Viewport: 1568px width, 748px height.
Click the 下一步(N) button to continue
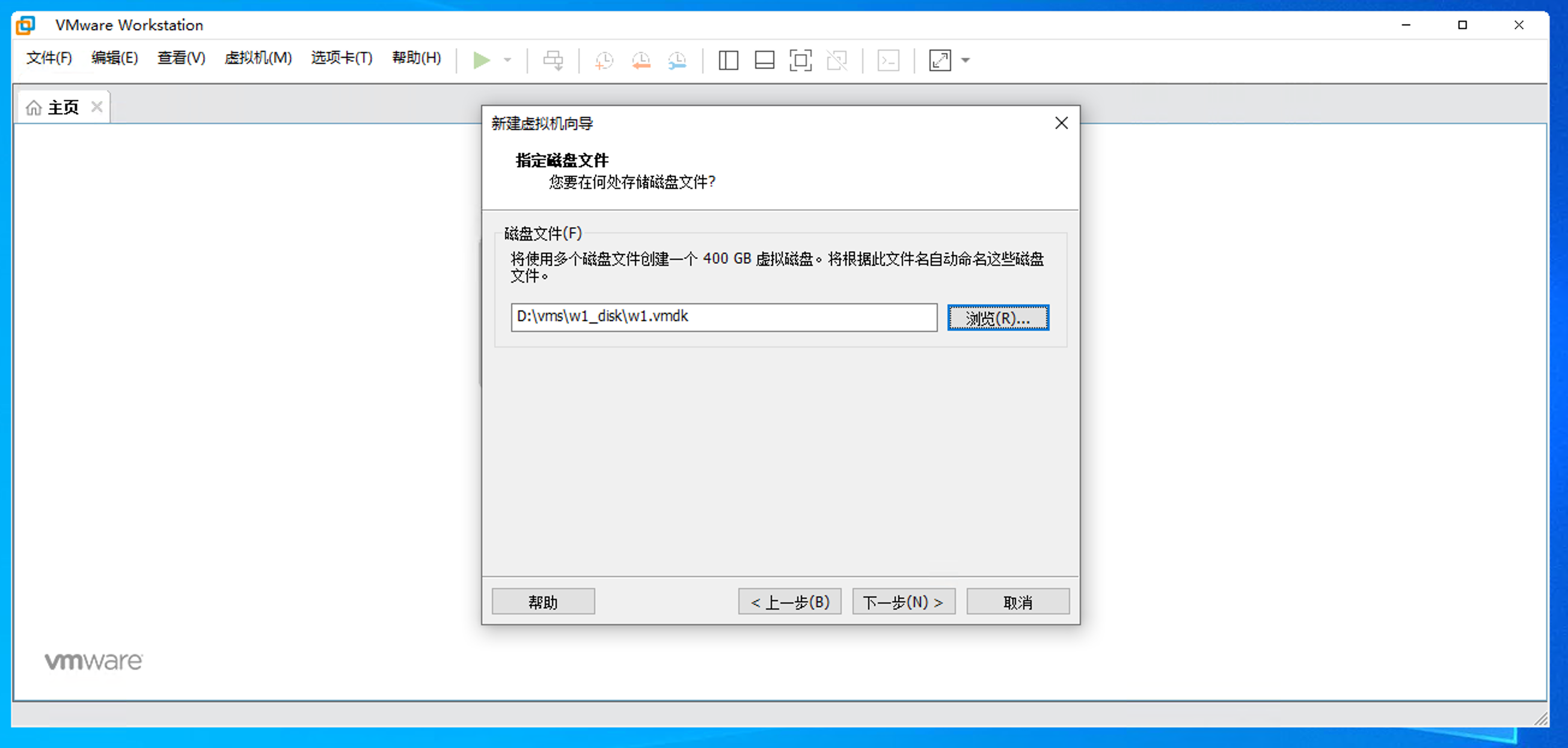(903, 601)
